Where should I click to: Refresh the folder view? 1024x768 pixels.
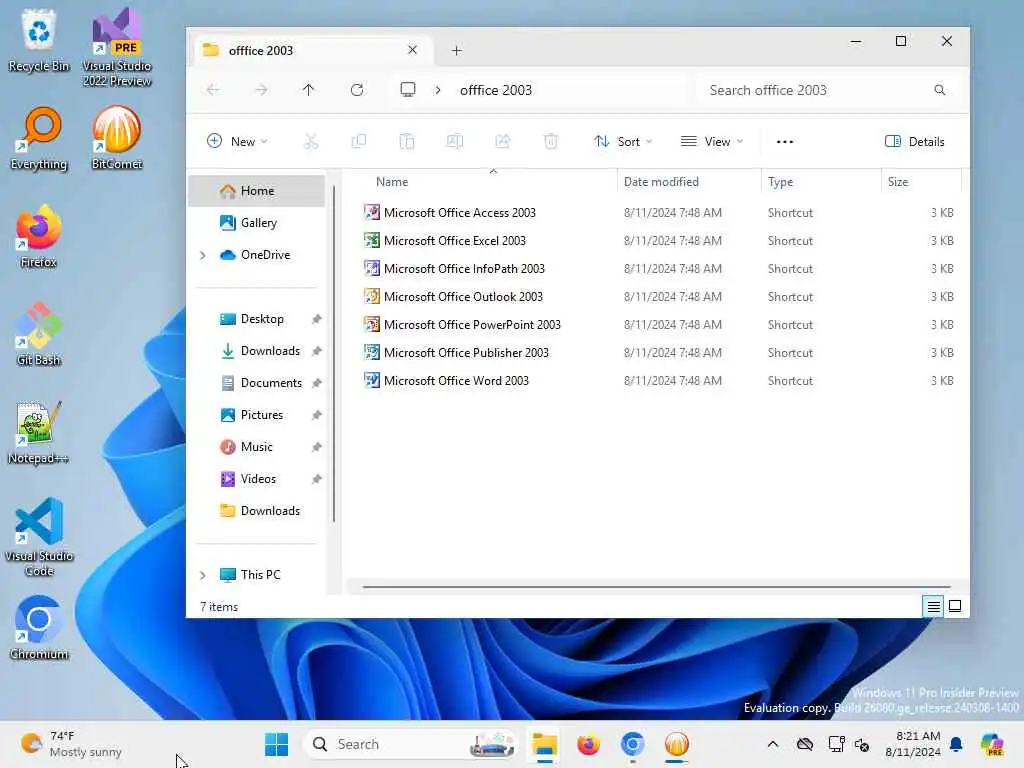[357, 90]
